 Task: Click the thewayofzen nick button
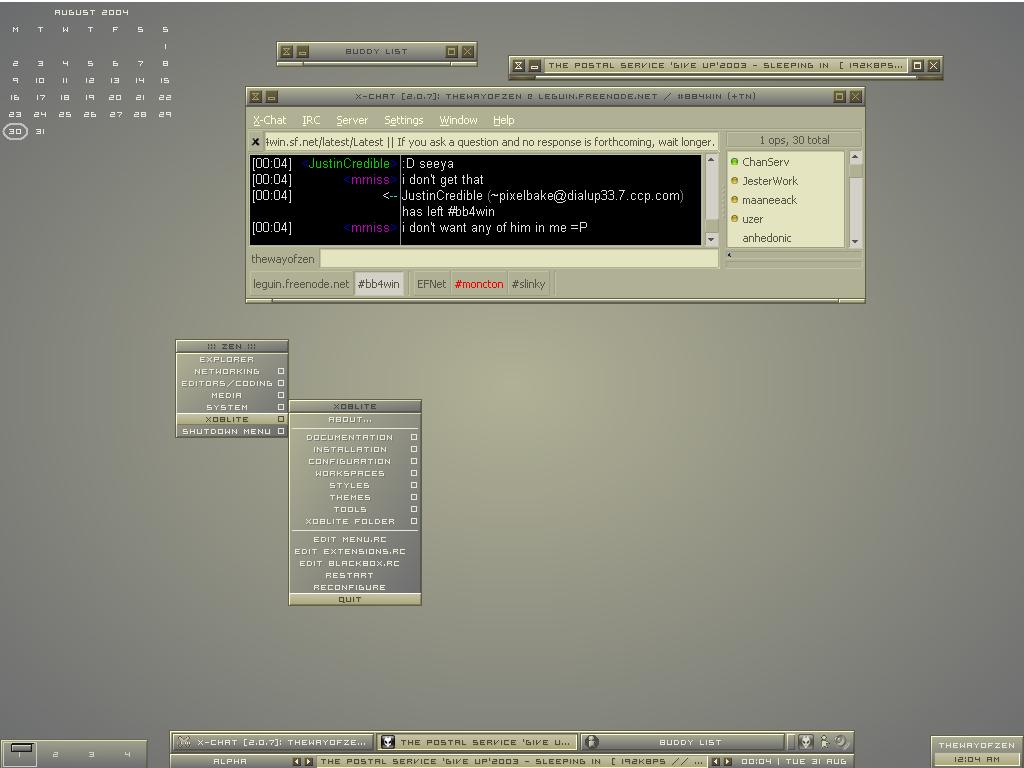click(283, 259)
